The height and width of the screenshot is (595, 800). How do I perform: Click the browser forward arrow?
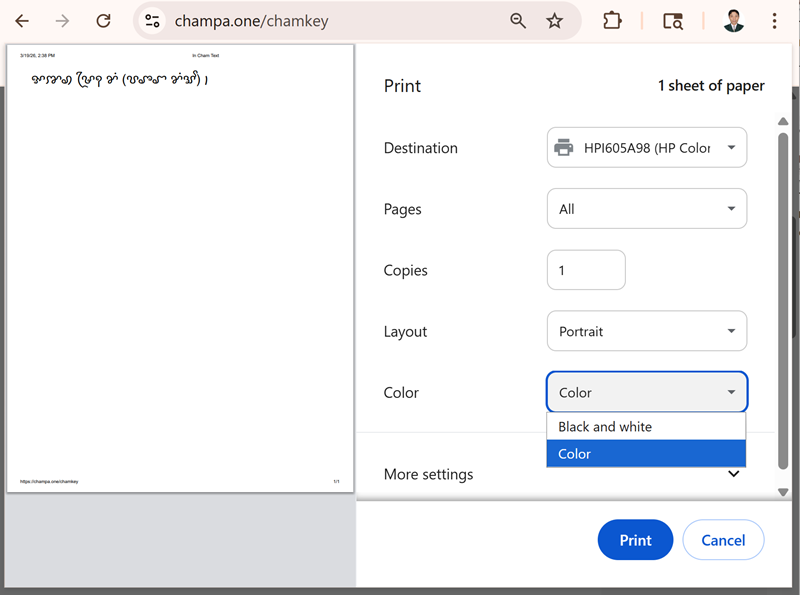point(63,21)
